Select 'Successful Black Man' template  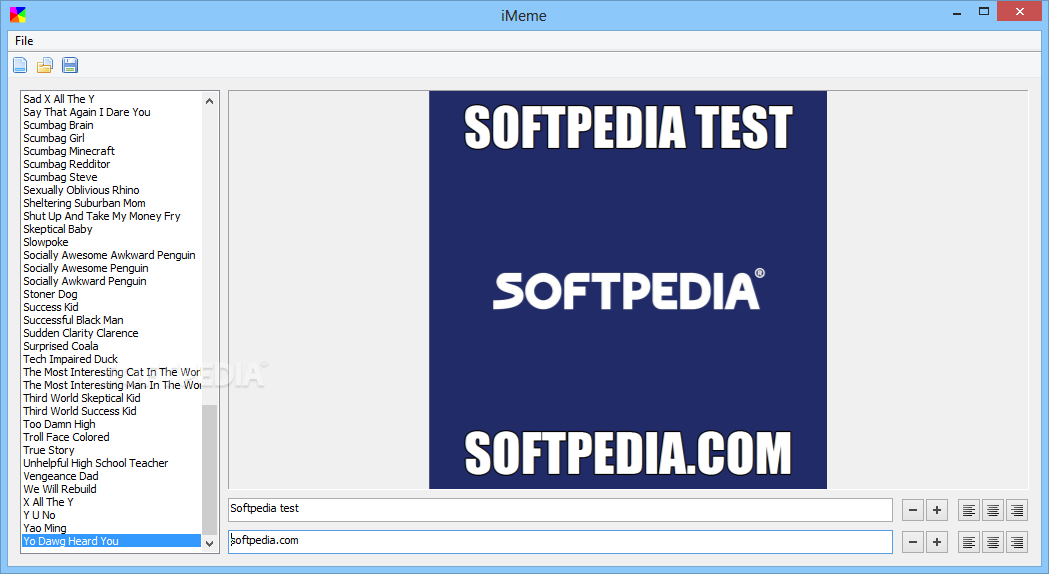(73, 320)
